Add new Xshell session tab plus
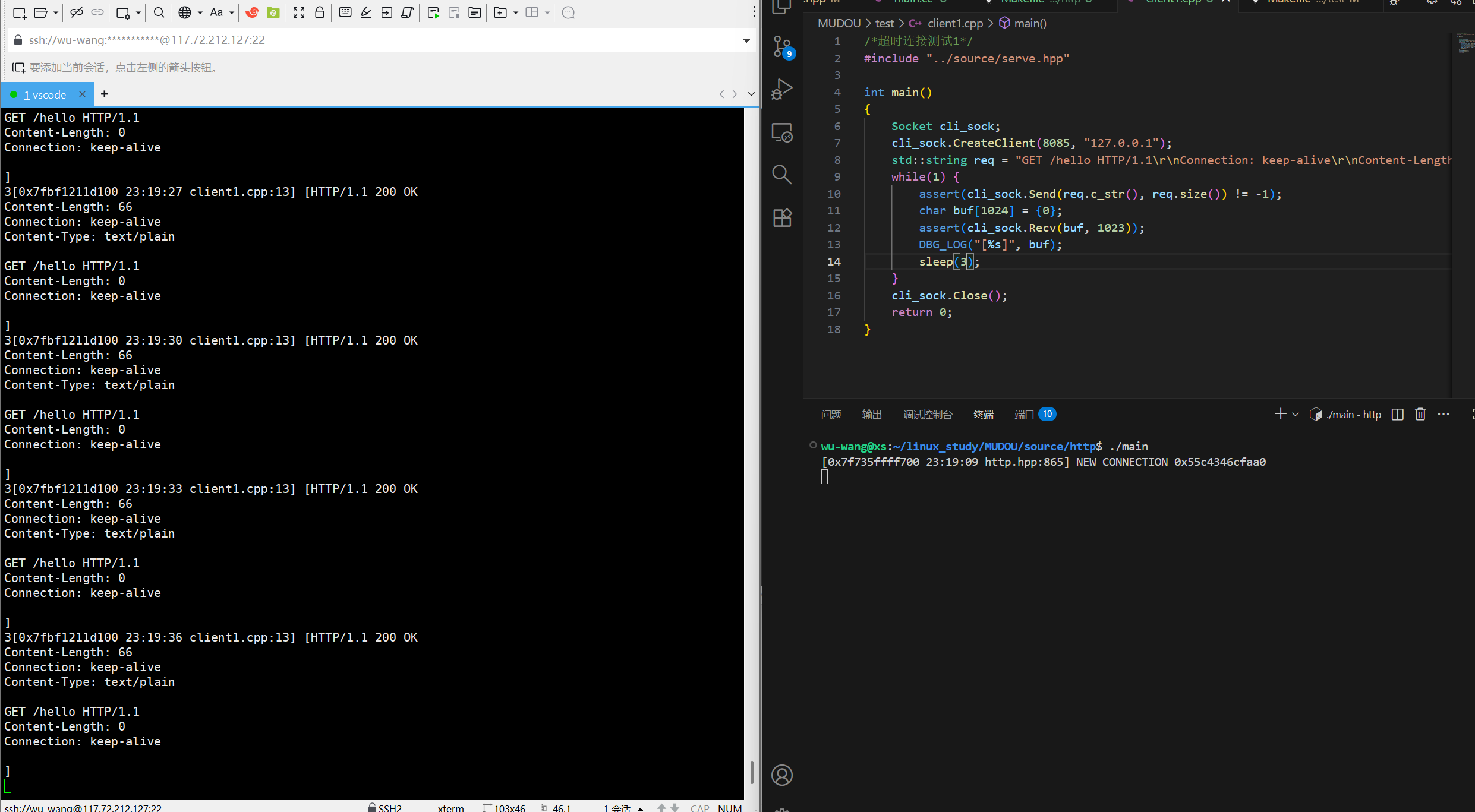This screenshot has width=1475, height=812. (105, 94)
